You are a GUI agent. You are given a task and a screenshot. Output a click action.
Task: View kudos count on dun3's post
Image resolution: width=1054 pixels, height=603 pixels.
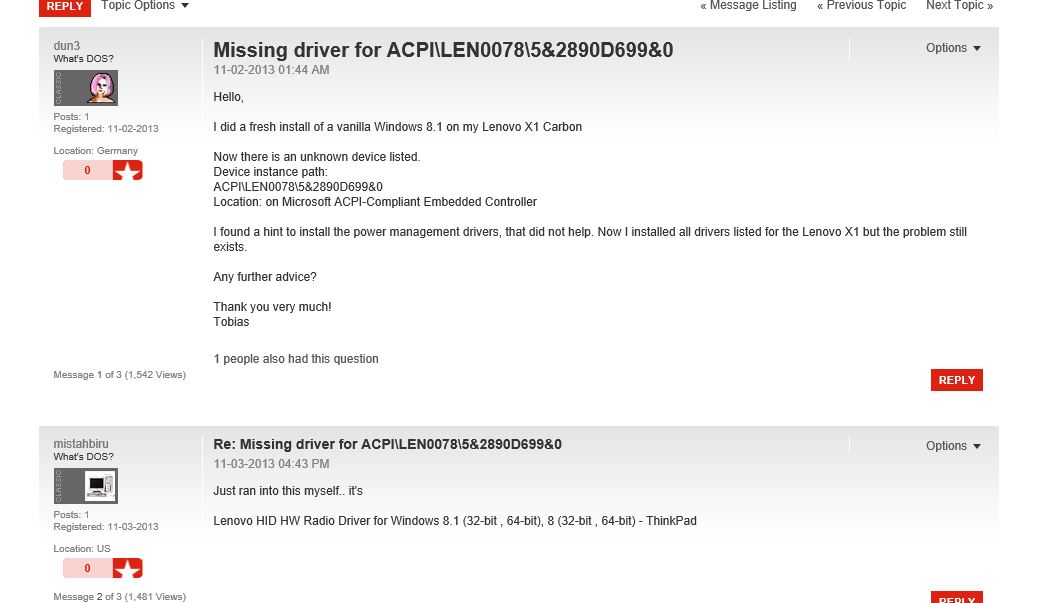pos(87,171)
